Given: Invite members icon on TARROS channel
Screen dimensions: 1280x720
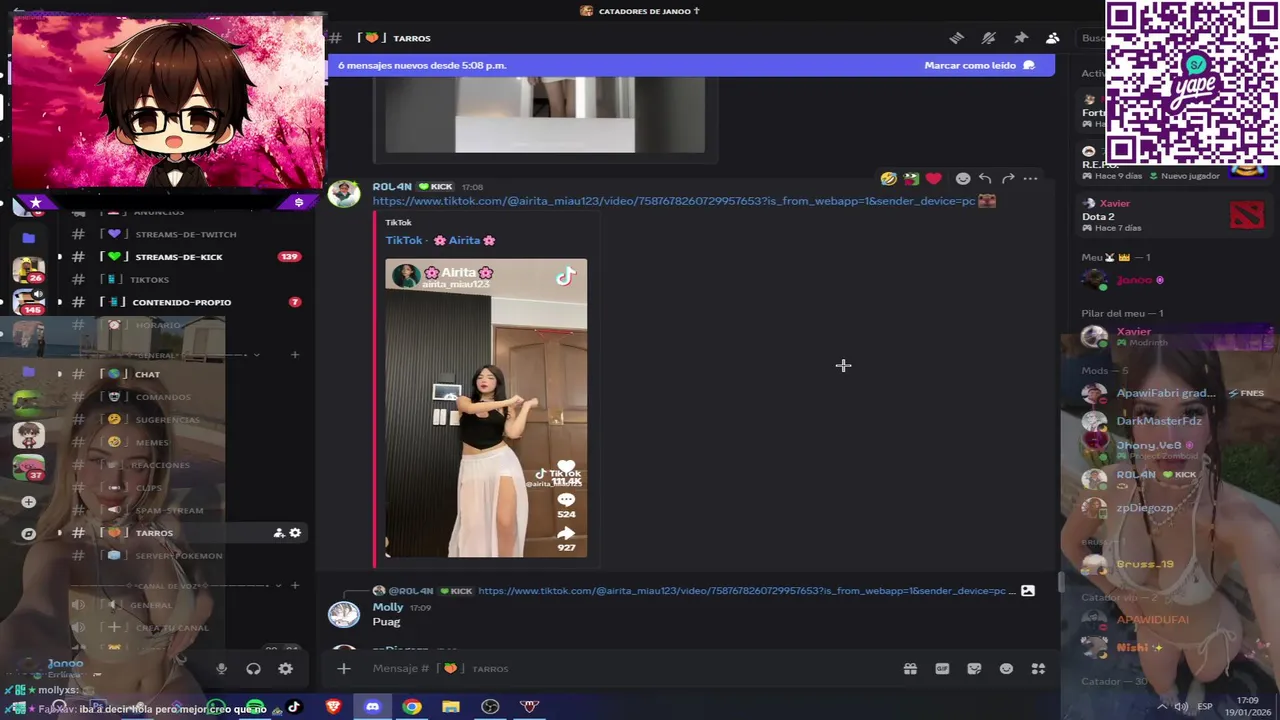Looking at the screenshot, I should click(x=279, y=533).
